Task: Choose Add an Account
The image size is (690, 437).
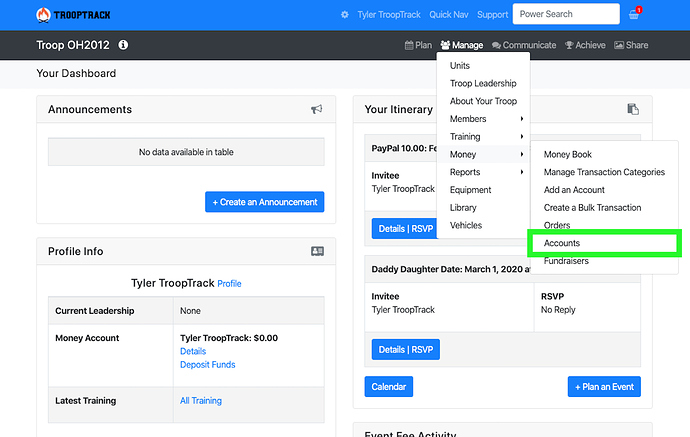Action: pos(604,190)
